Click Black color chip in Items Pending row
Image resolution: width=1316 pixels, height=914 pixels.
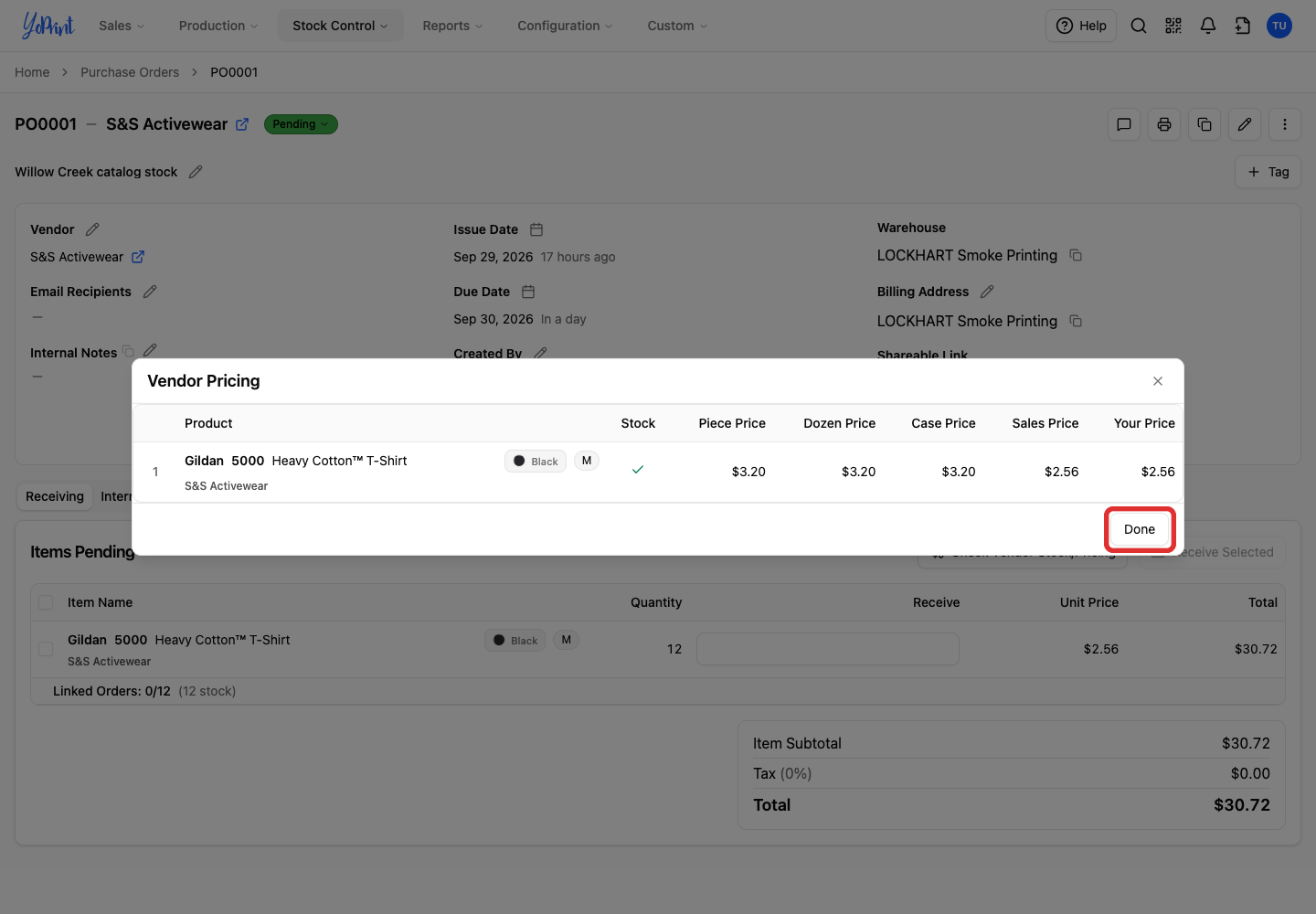515,641
